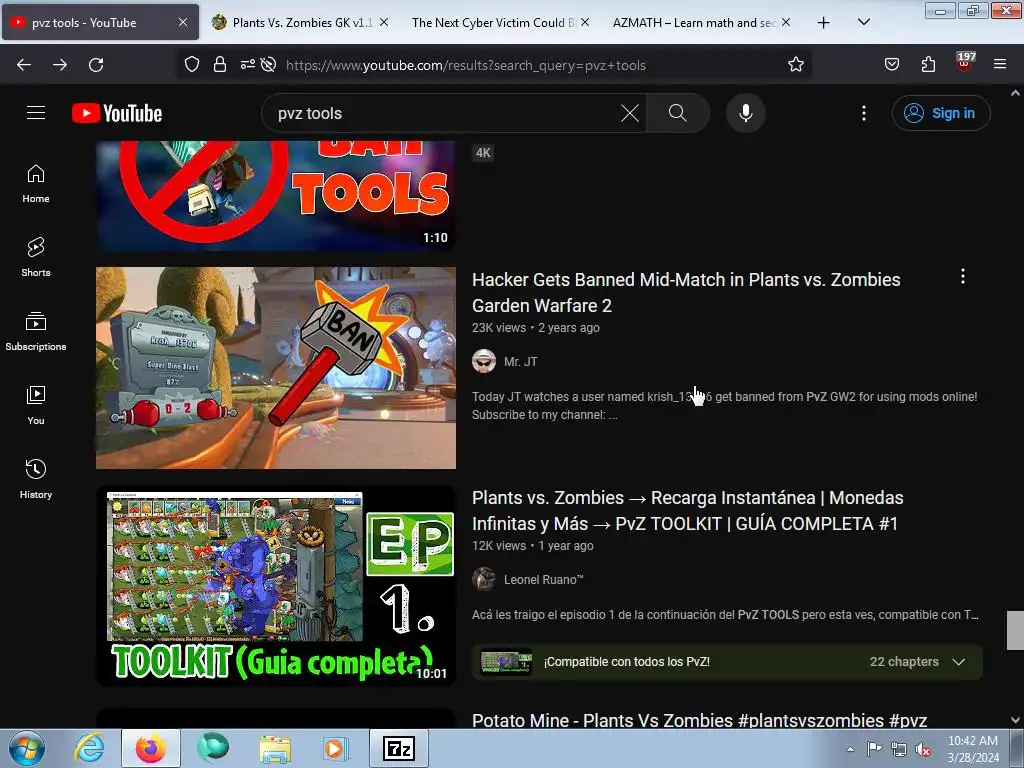This screenshot has width=1024, height=768.
Task: Launch Internet Explorer from taskbar
Action: 89,748
